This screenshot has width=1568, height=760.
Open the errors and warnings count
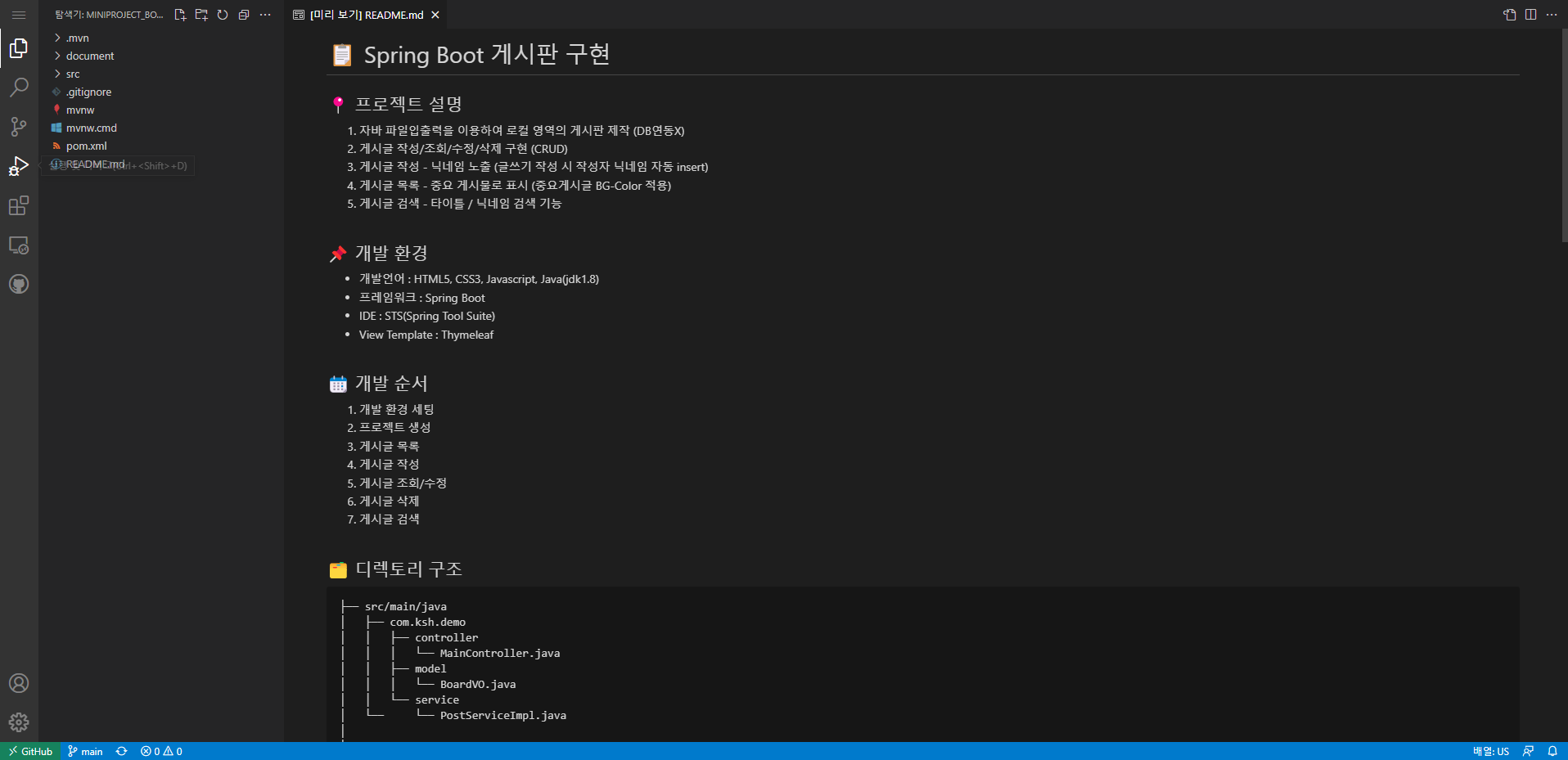coord(161,751)
